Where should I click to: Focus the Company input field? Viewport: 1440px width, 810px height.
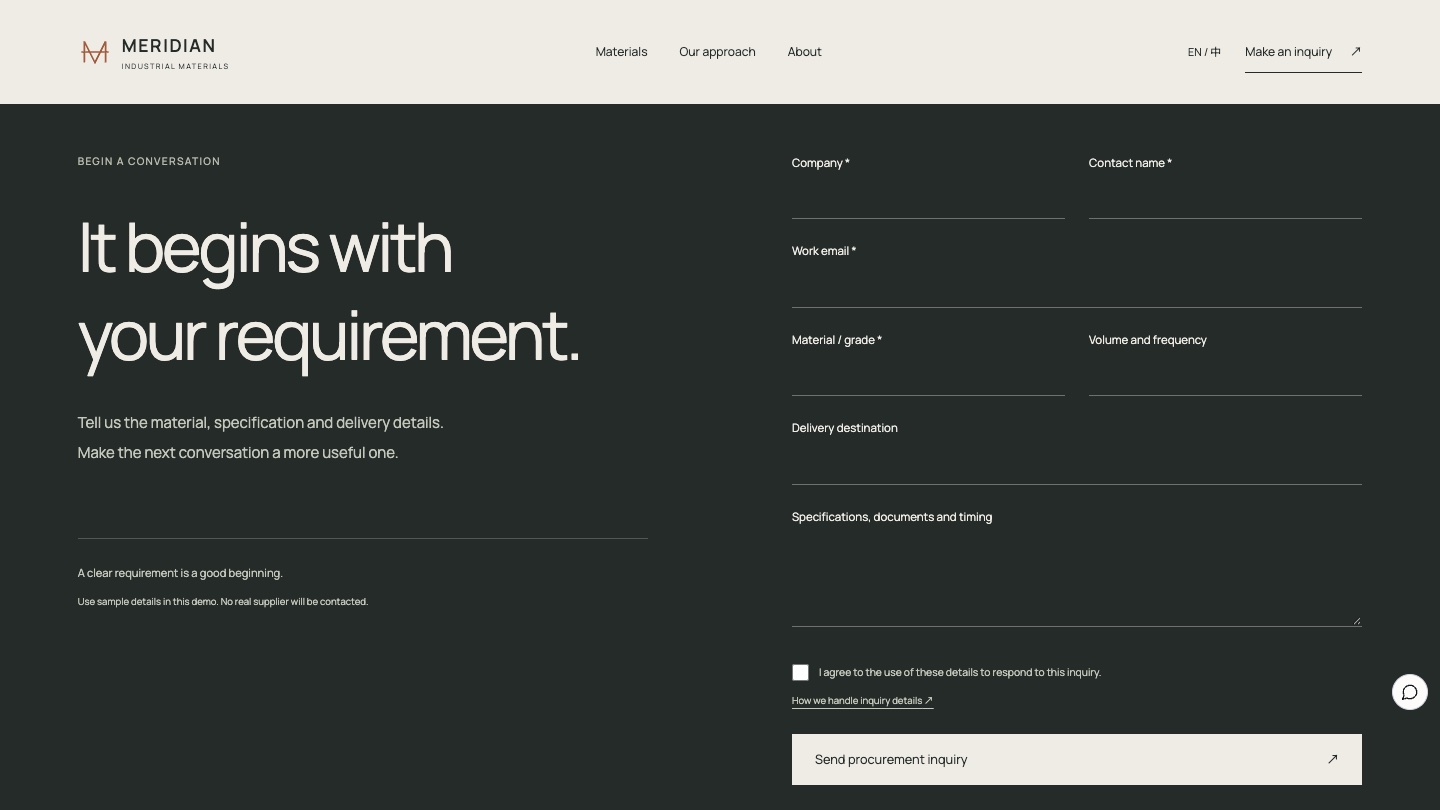click(928, 198)
